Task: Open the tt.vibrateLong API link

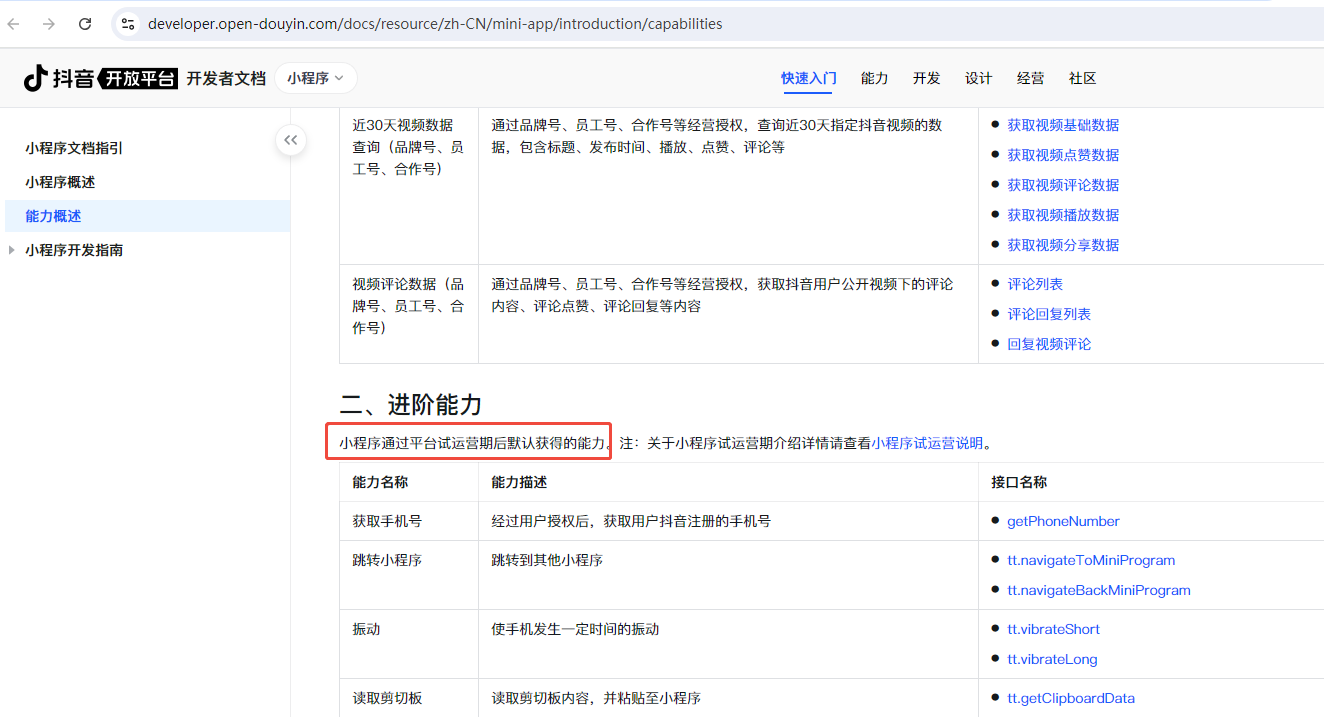Action: pos(1052,659)
